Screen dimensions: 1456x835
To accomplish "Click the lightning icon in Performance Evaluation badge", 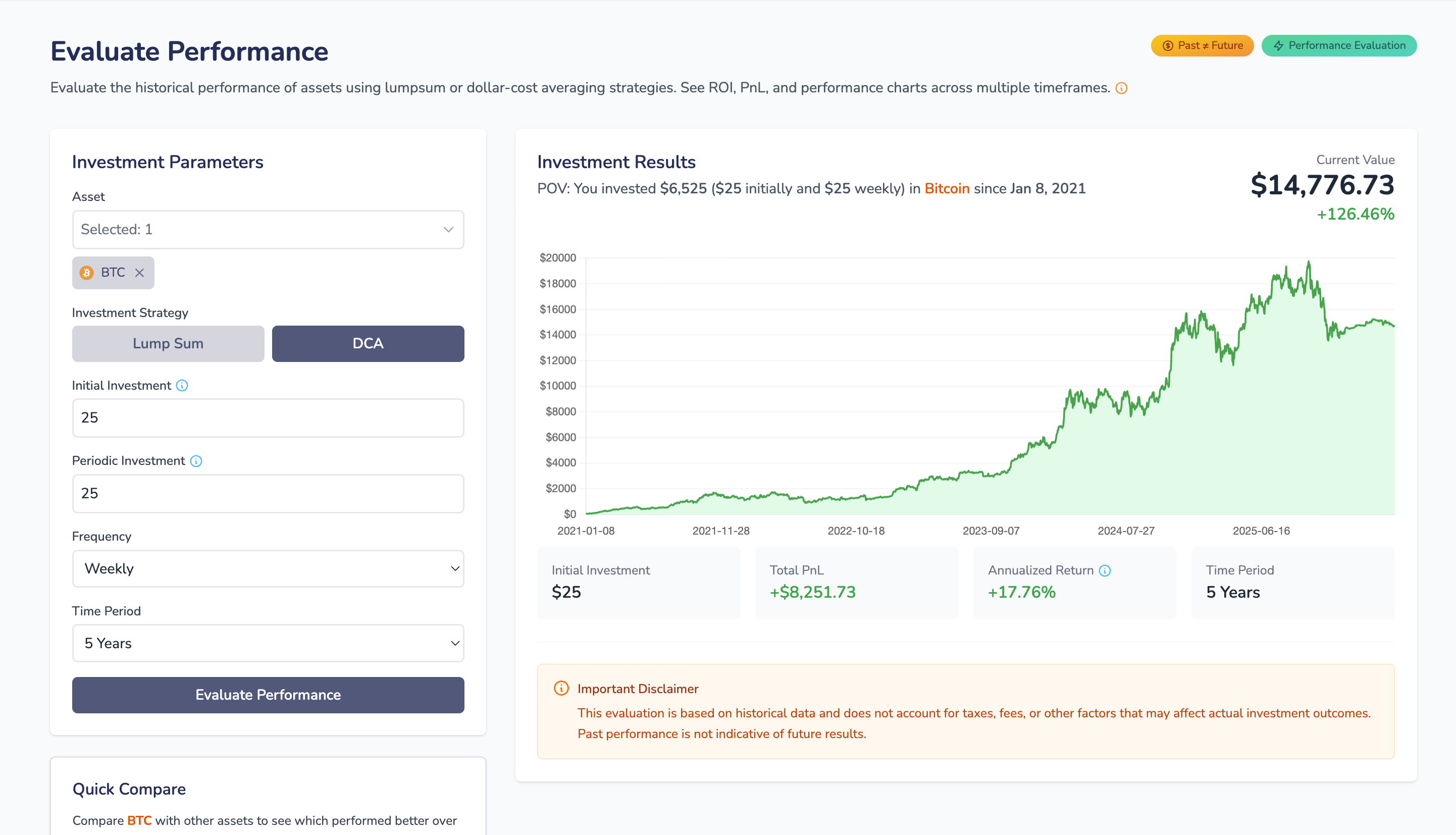I will pyautogui.click(x=1278, y=45).
